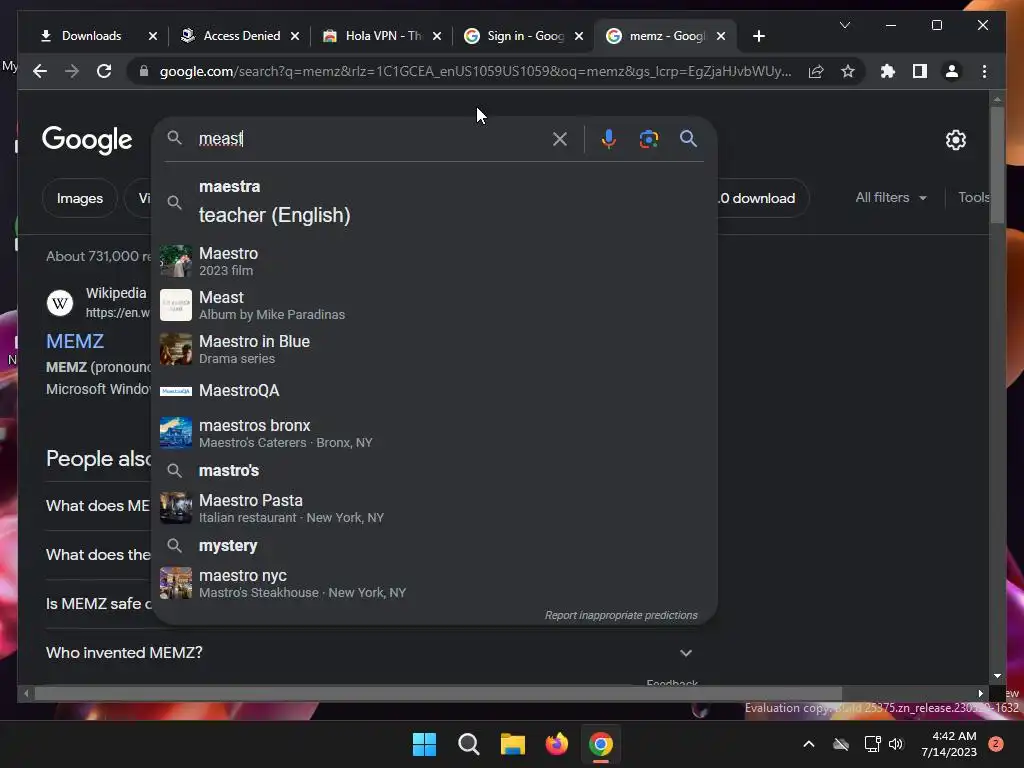Launch Firefox from taskbar
Viewport: 1024px width, 768px height.
pyautogui.click(x=556, y=744)
